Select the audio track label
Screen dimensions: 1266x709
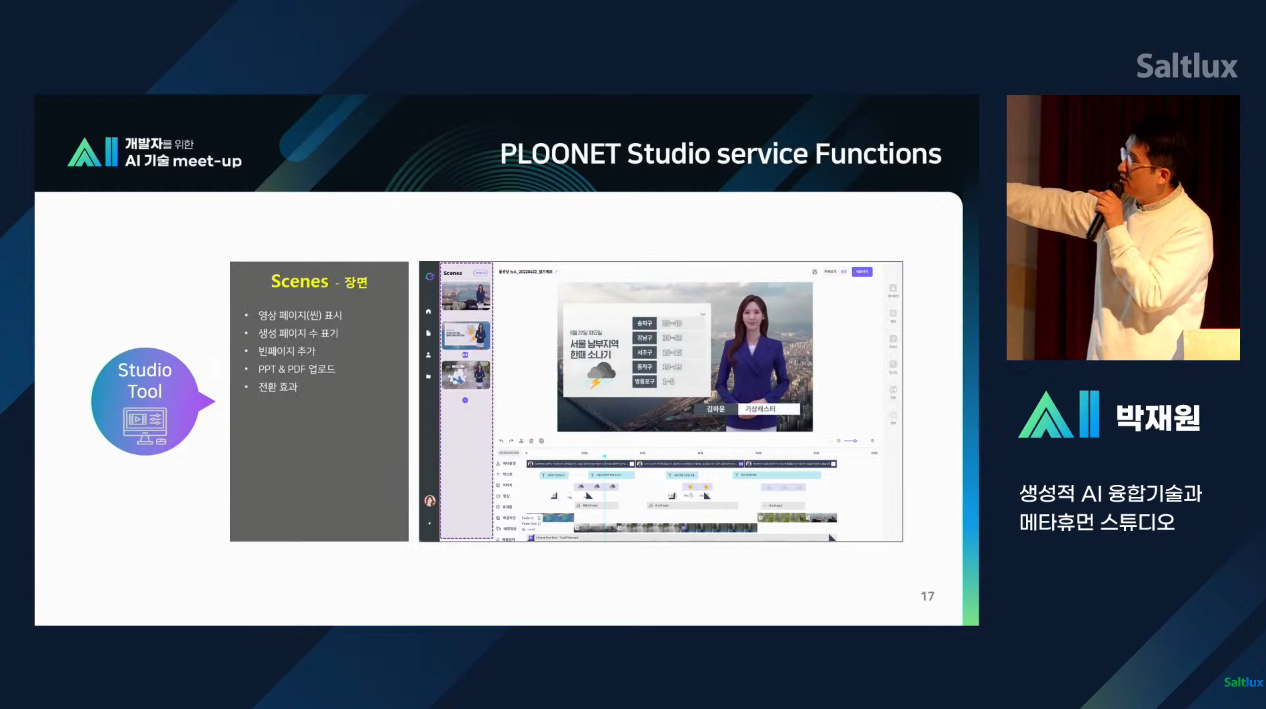(x=506, y=507)
